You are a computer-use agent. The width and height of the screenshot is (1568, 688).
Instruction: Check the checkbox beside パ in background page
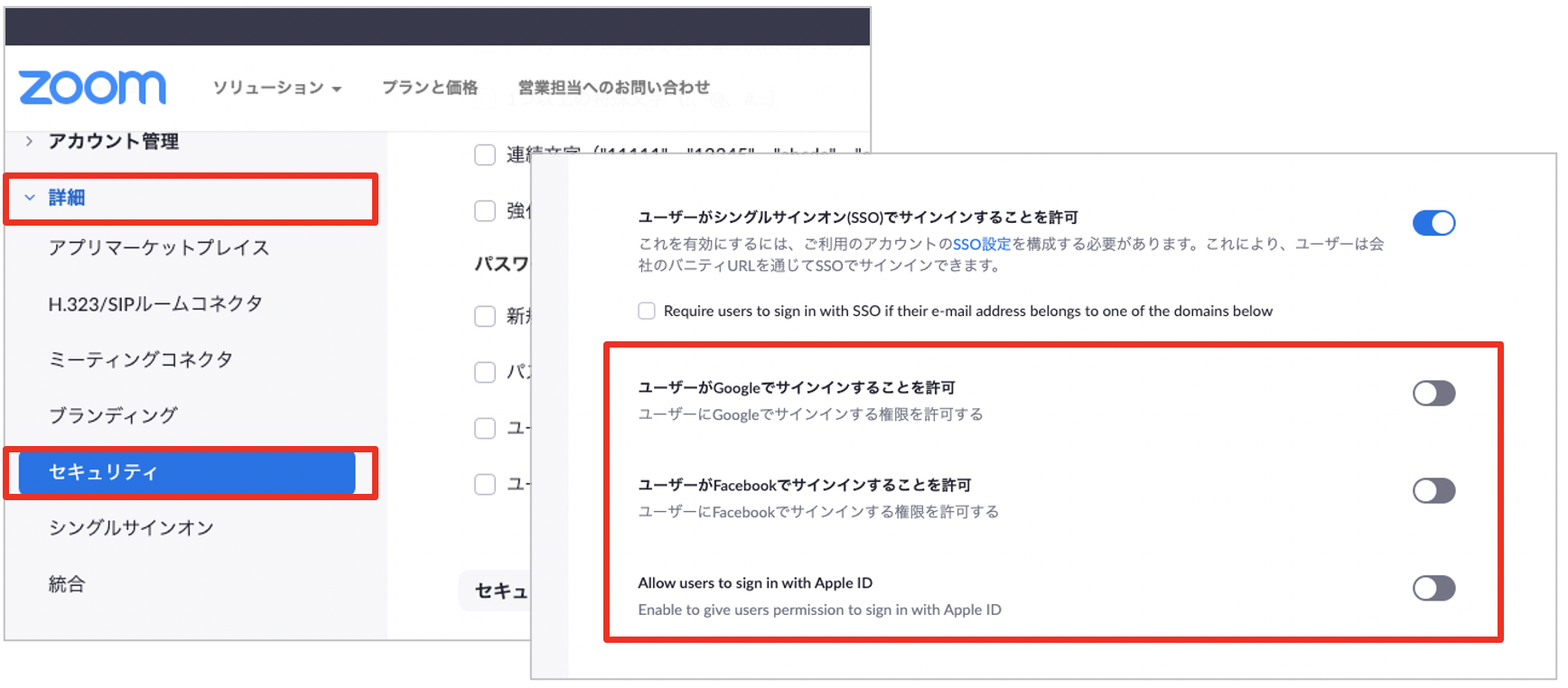tap(485, 372)
